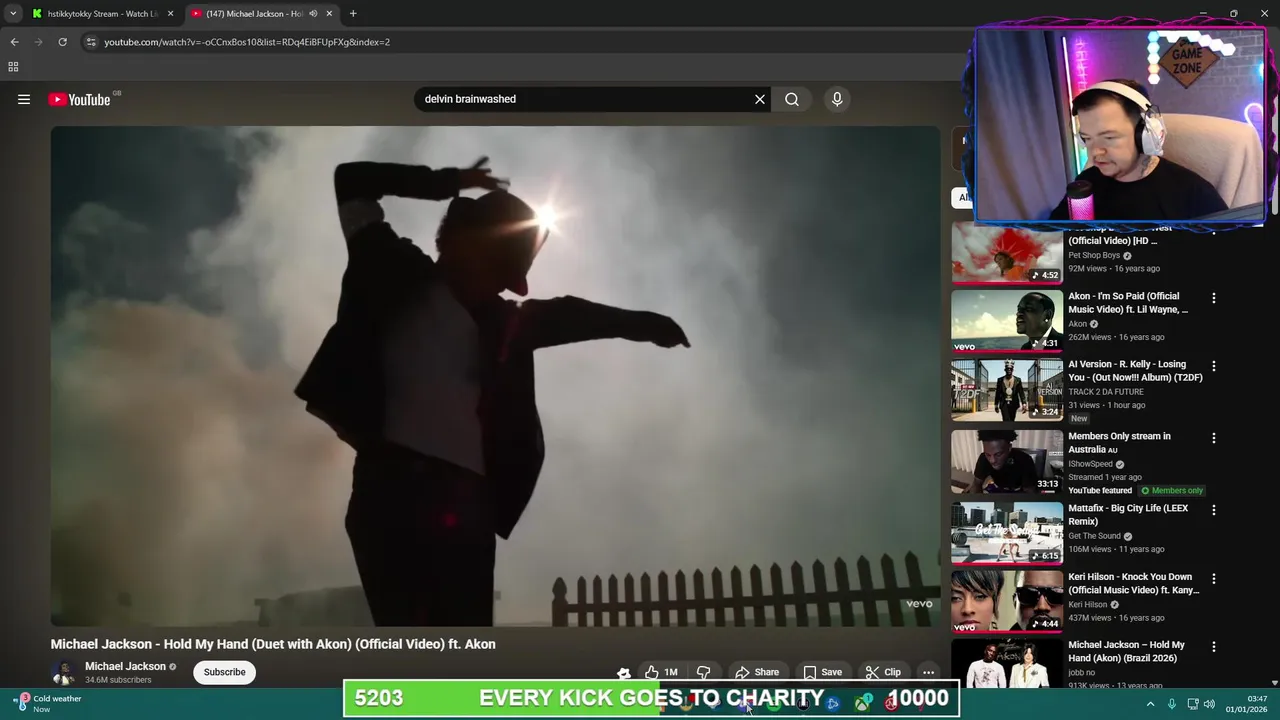Open options menu for Keri Hilson video
Viewport: 1280px width, 720px height.
pos(1214,579)
